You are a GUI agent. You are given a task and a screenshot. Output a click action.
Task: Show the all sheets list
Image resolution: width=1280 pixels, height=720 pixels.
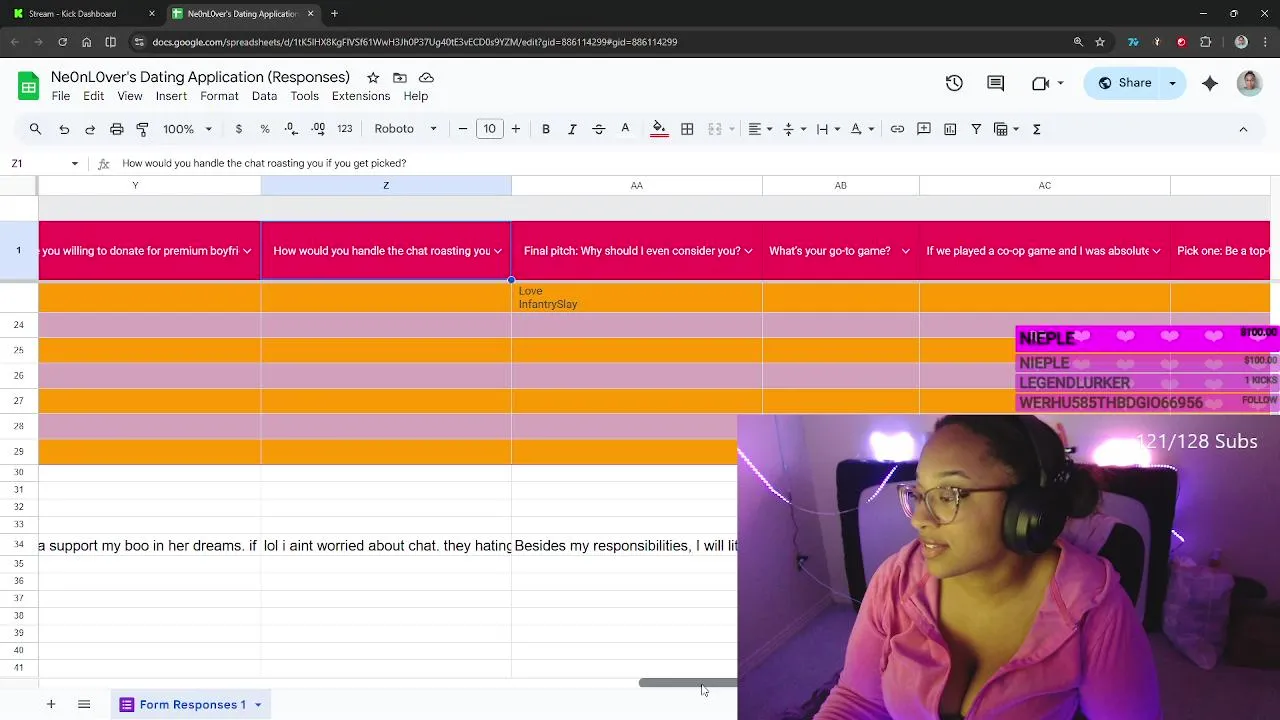84,705
